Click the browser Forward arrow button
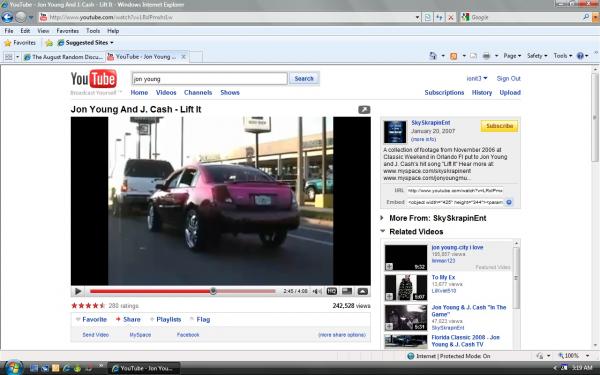Screen dimensions: 600x375 pos(21,17)
